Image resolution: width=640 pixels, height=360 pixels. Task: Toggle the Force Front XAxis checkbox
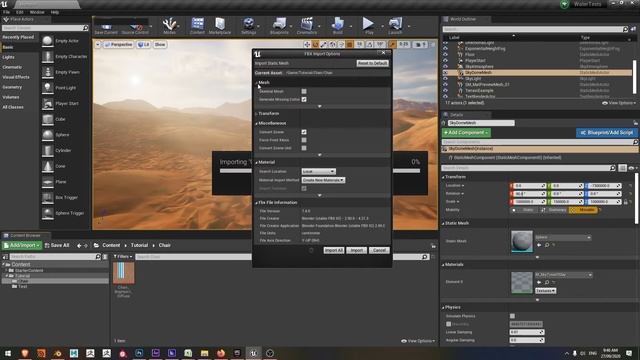point(304,140)
